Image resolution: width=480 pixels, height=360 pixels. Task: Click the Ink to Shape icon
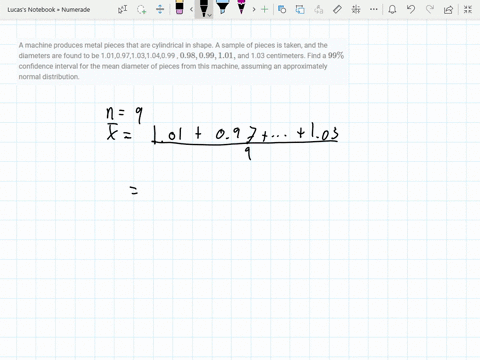(300, 9)
